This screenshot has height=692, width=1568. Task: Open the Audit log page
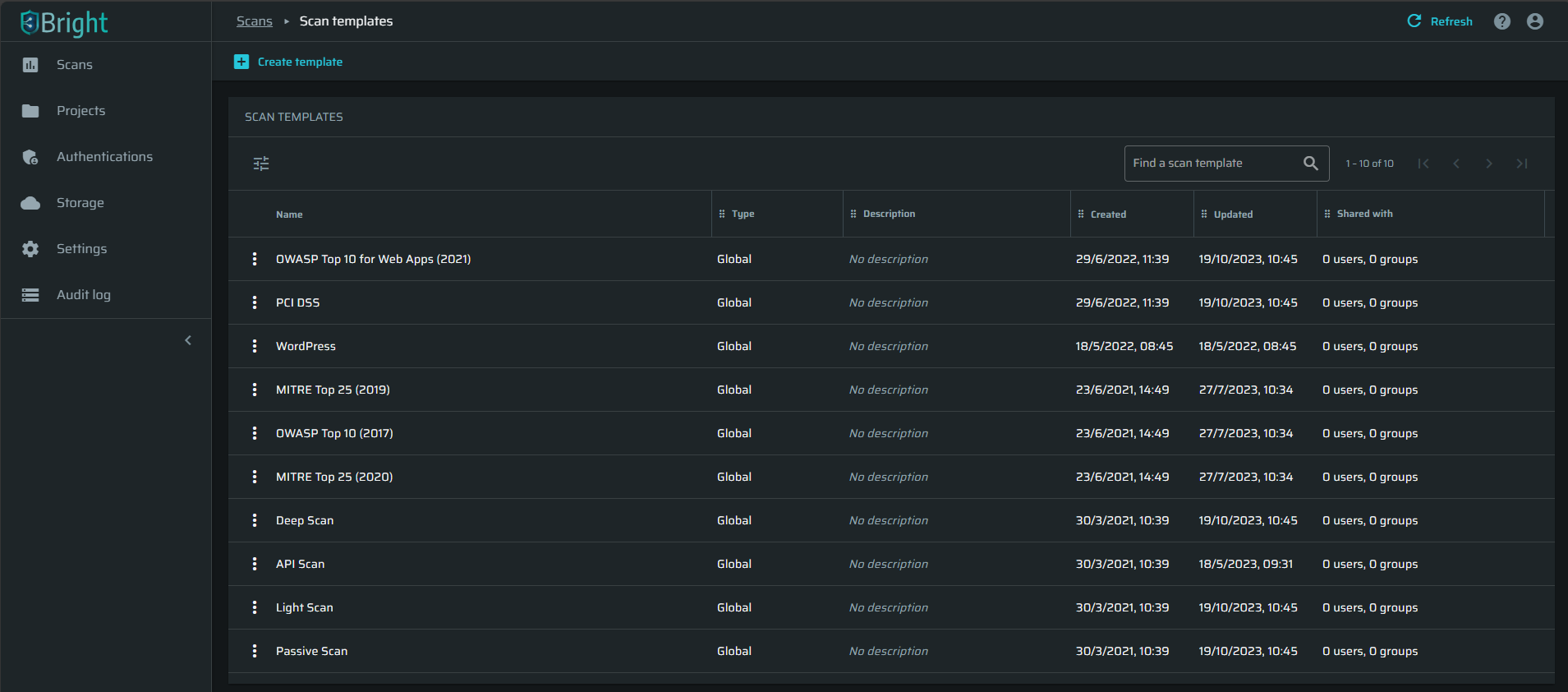pyautogui.click(x=105, y=295)
